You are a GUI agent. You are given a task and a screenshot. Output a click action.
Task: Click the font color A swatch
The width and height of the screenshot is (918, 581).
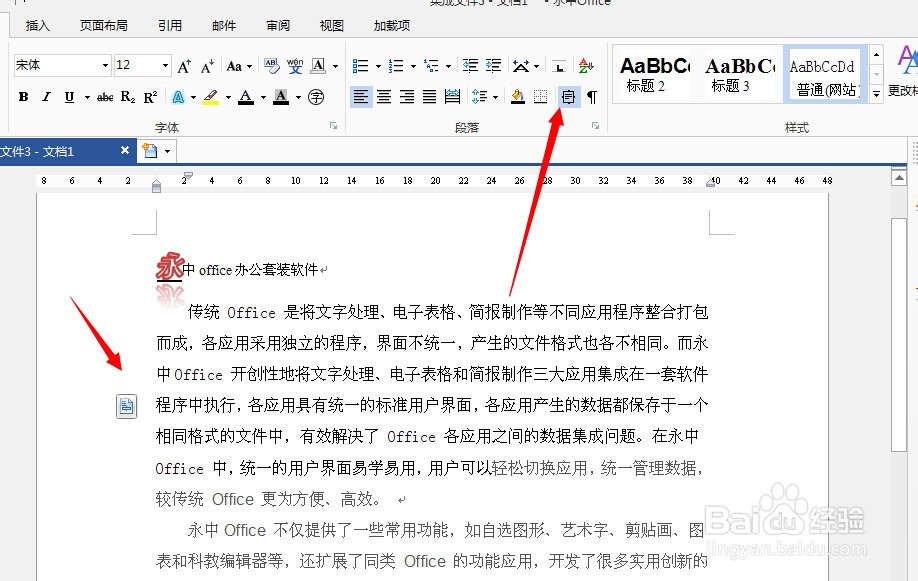246,97
